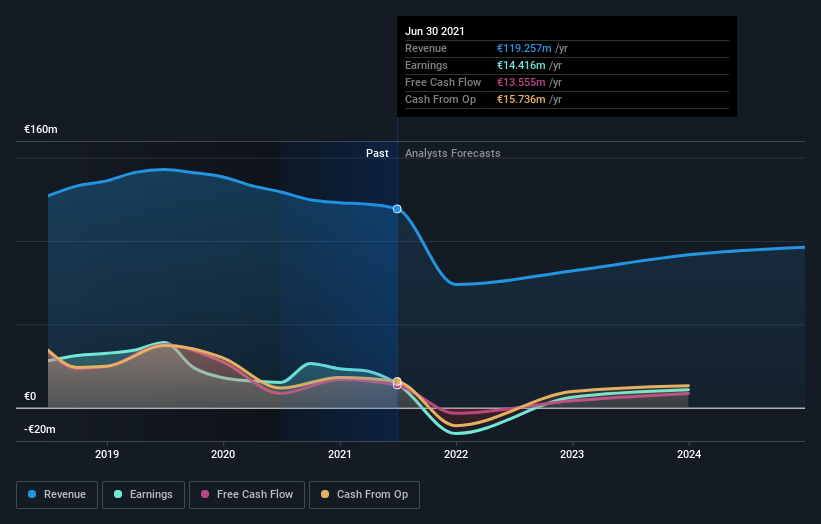Toggle the Free Cash Flow legend button

coord(247,495)
